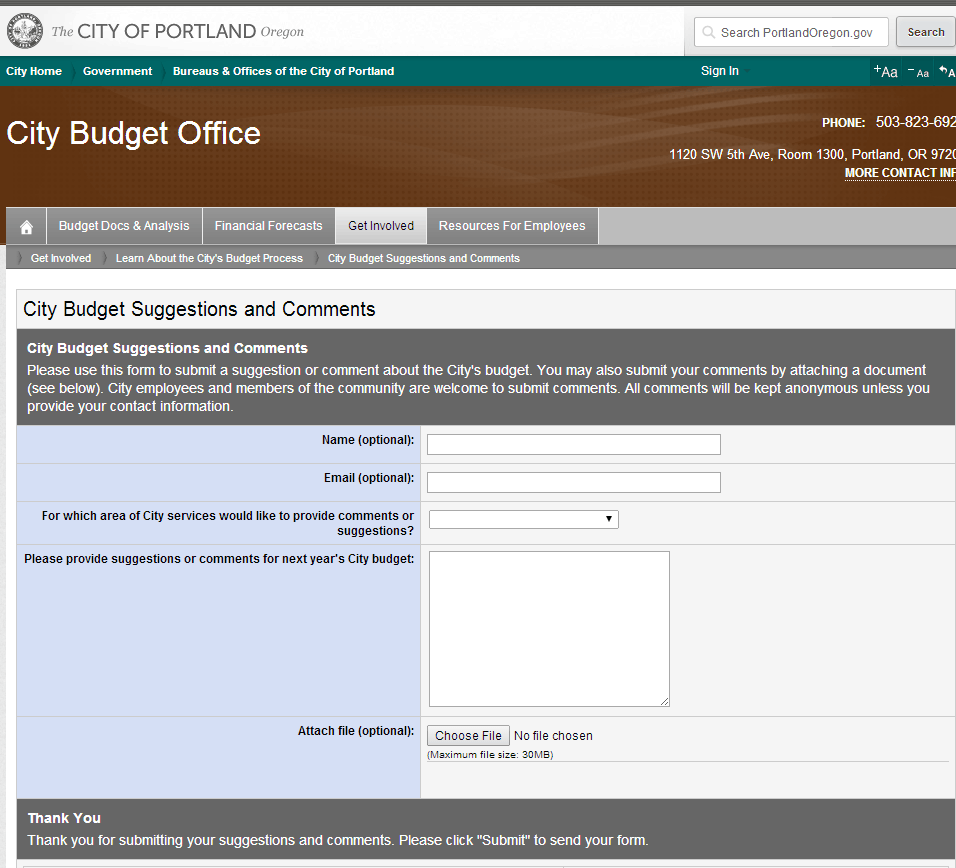This screenshot has height=868, width=956.
Task: Open Learn About the City's Budget Process breadcrumb
Action: tap(209, 258)
